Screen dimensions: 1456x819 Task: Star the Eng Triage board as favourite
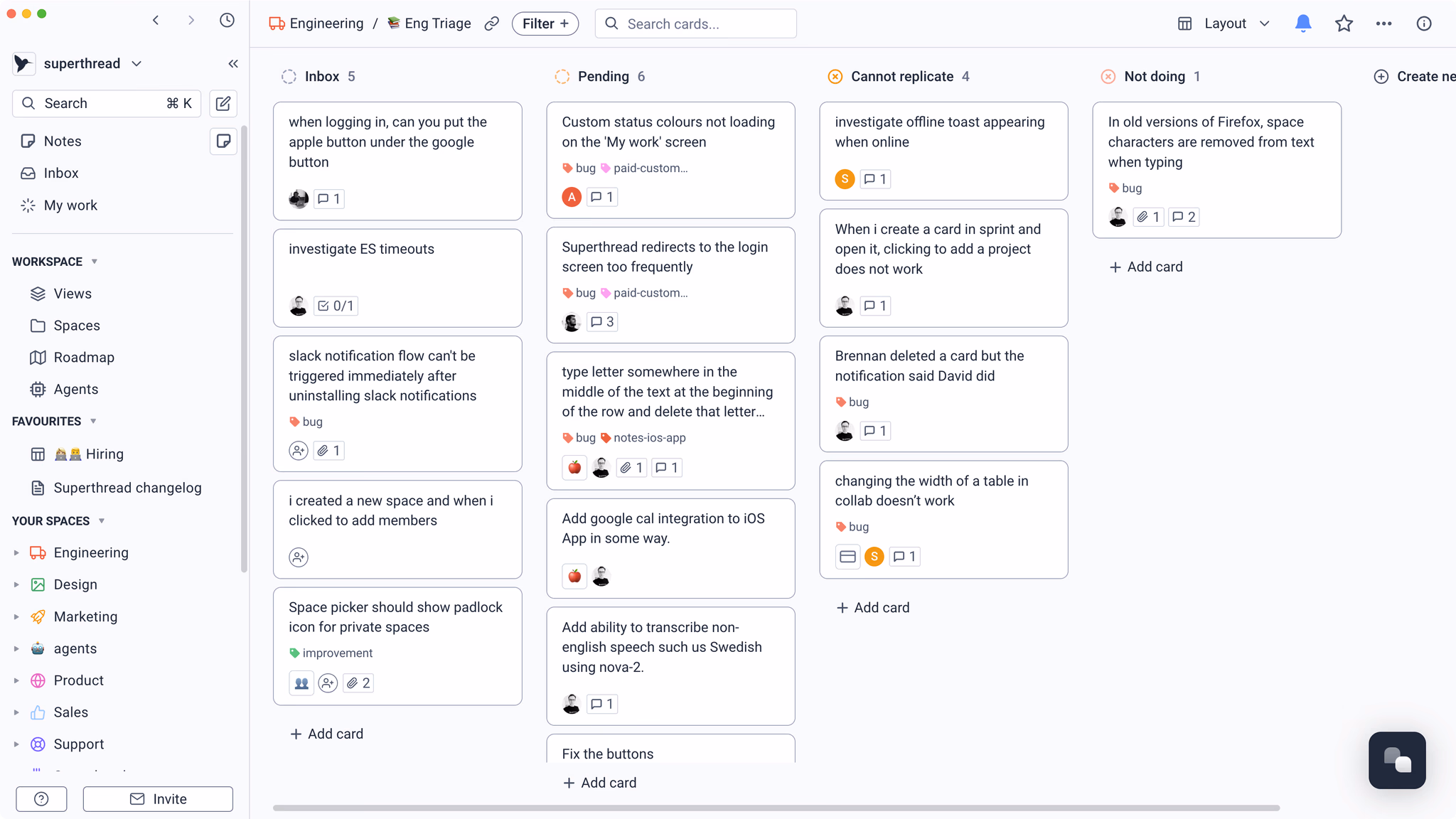coord(1344,23)
